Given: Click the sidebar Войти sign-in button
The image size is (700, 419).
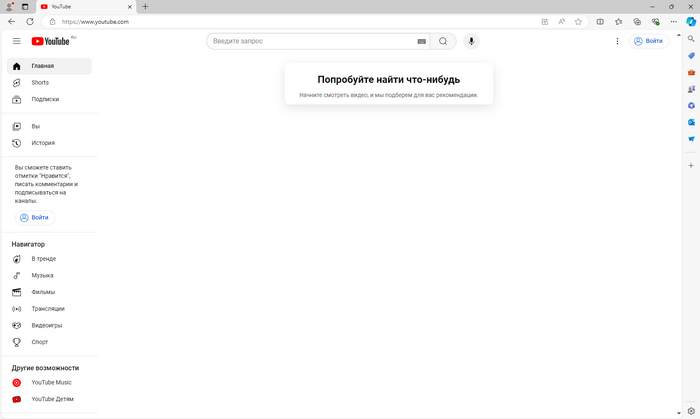Looking at the screenshot, I should tap(35, 218).
